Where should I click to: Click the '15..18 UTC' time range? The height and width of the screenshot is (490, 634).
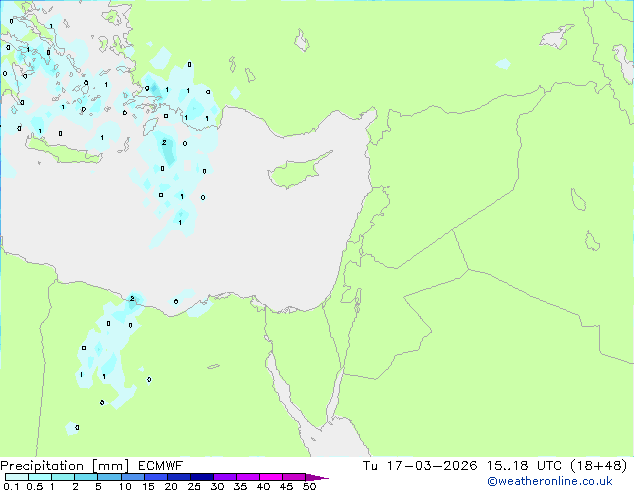tap(524, 466)
